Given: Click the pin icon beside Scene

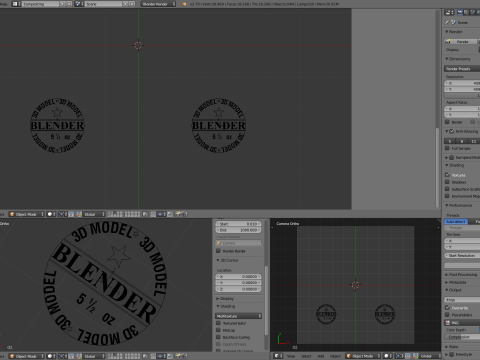Looking at the screenshot, I should point(447,22).
